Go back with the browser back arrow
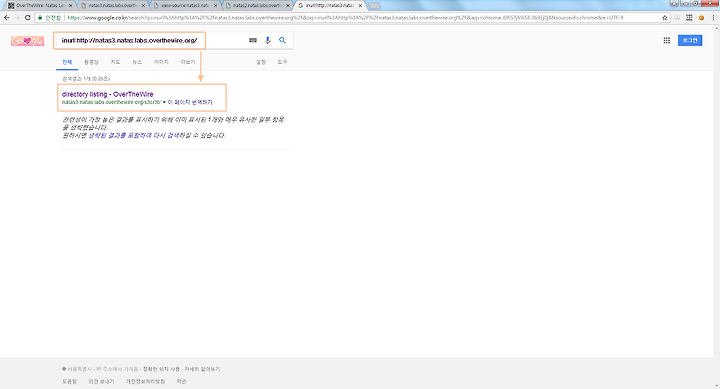This screenshot has width=720, height=389. (x=6, y=17)
